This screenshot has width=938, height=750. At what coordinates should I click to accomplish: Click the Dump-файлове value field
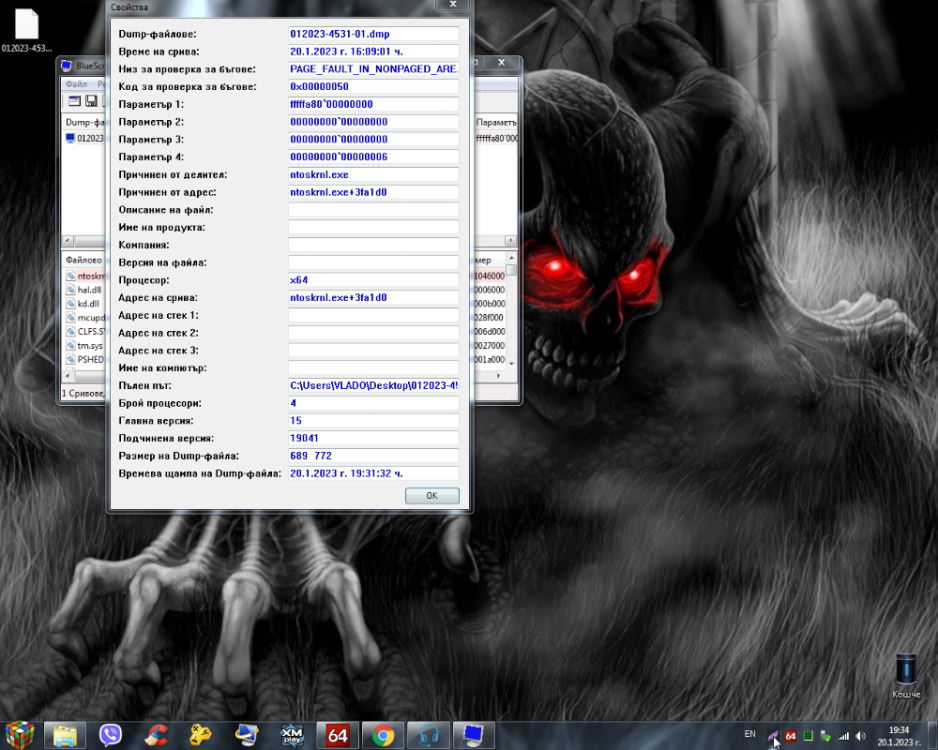point(373,34)
